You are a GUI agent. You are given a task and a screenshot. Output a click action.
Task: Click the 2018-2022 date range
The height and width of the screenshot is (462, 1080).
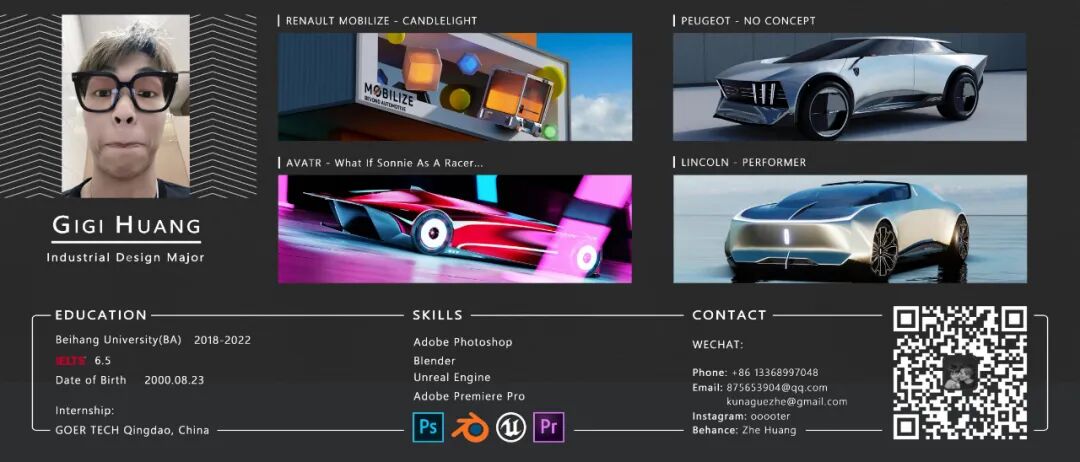(x=222, y=340)
